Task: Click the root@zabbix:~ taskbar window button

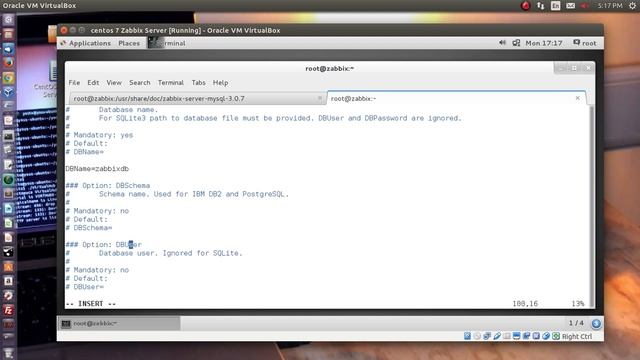Action: (x=119, y=323)
